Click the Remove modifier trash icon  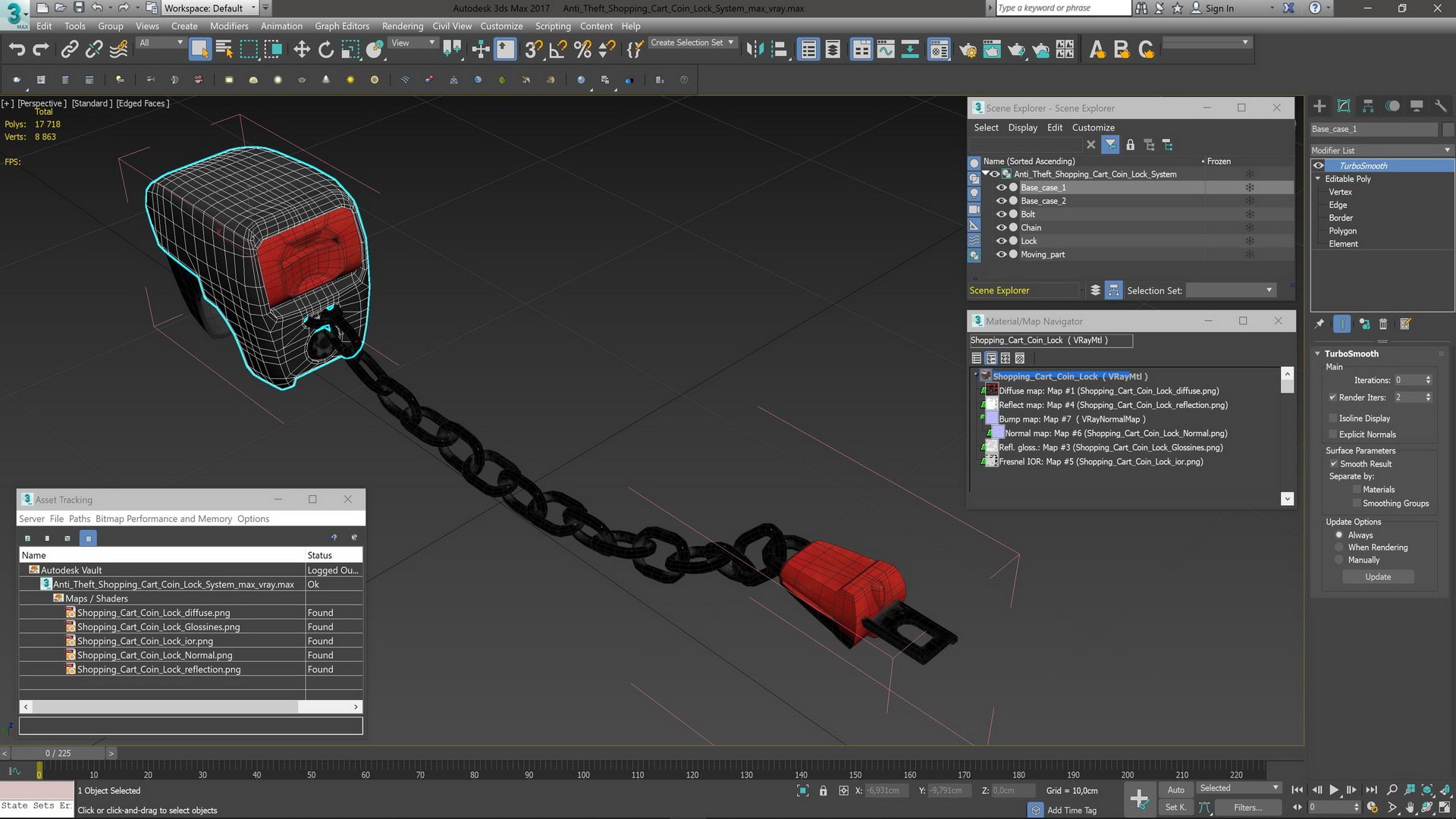click(x=1382, y=324)
